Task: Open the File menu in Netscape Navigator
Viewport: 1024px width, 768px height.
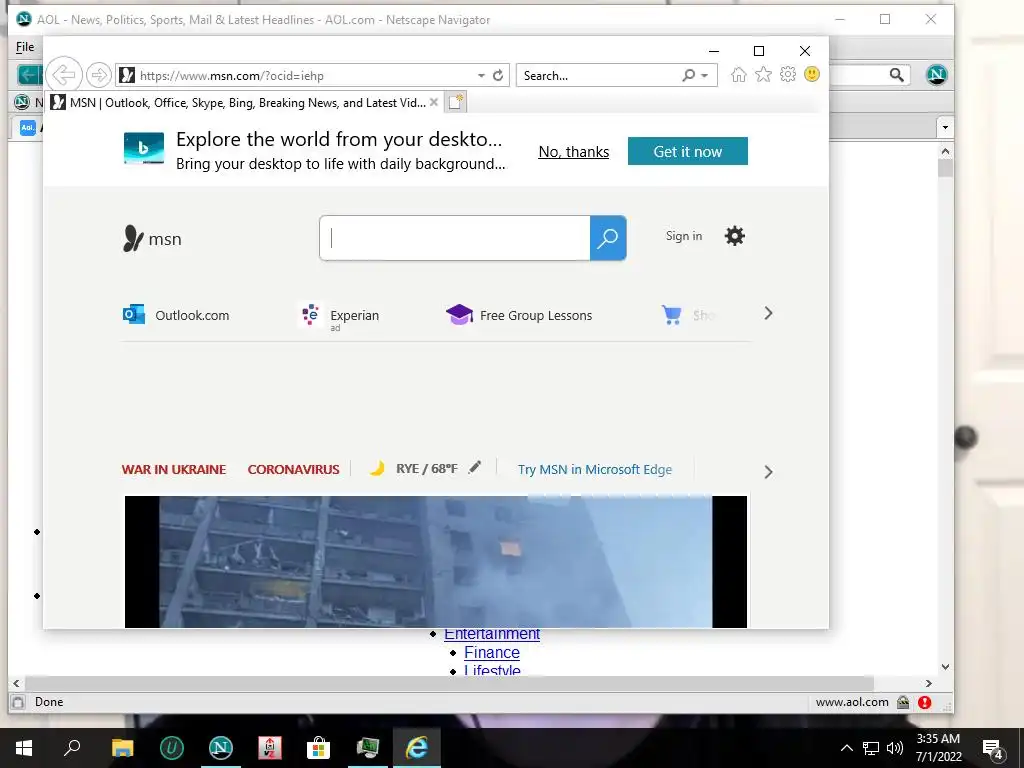Action: pos(25,46)
